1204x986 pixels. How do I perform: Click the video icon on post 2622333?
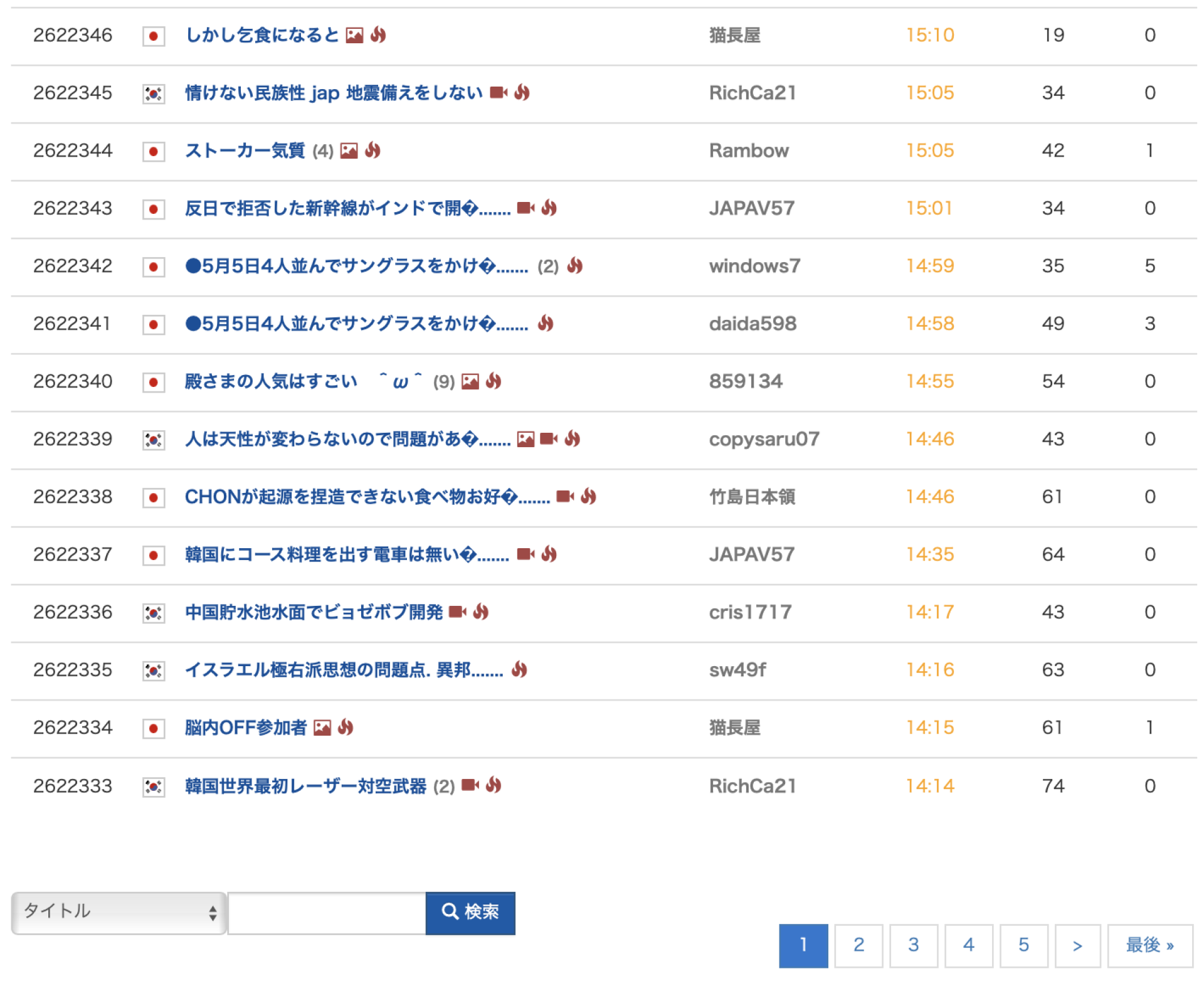[x=470, y=786]
